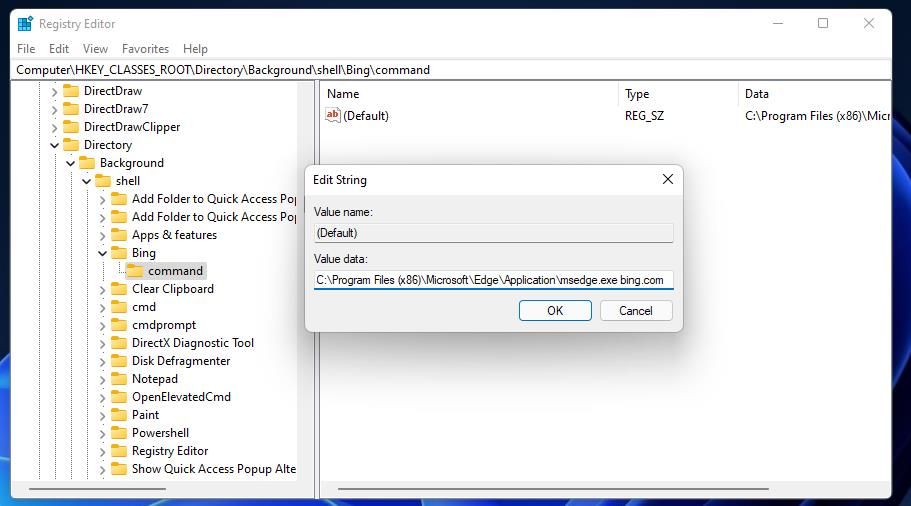Expand the DirectDraw7 key
Image resolution: width=911 pixels, height=506 pixels.
point(54,110)
